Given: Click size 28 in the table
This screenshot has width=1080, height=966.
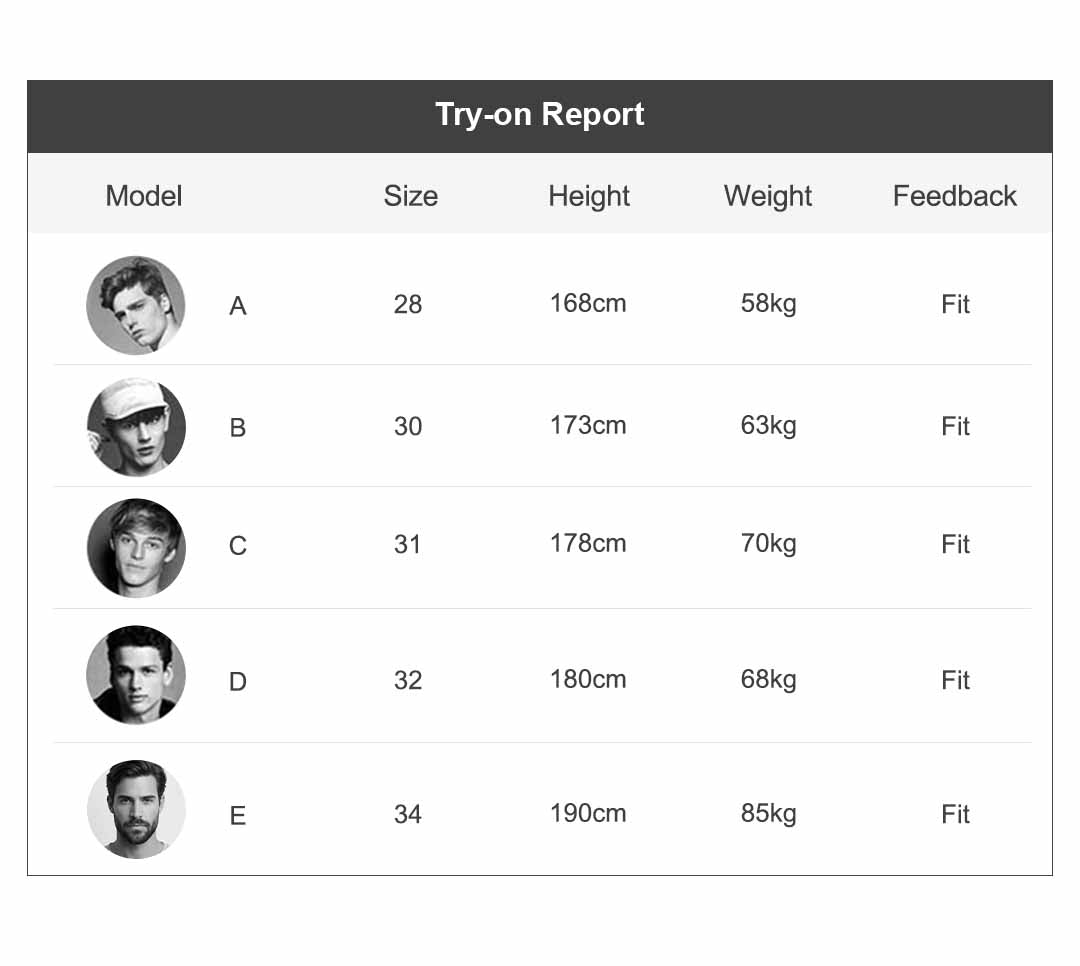Looking at the screenshot, I should [408, 304].
